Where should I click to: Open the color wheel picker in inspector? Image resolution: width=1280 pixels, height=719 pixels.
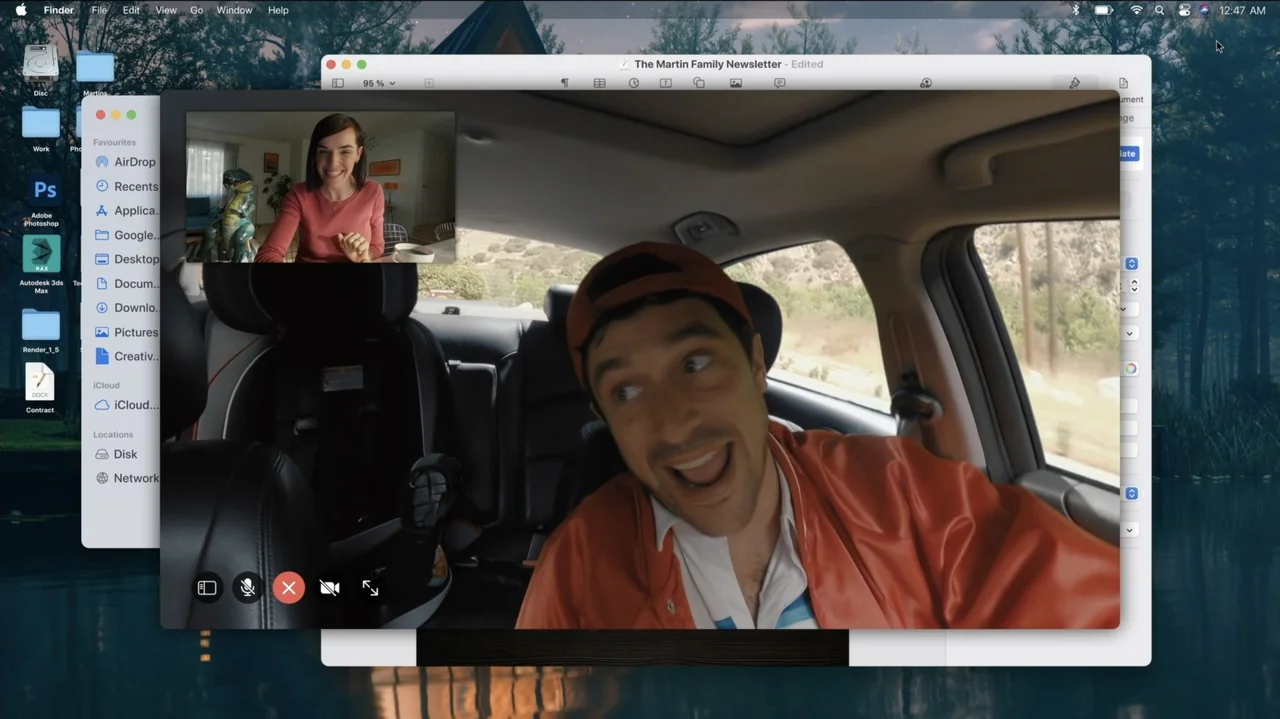click(1130, 368)
